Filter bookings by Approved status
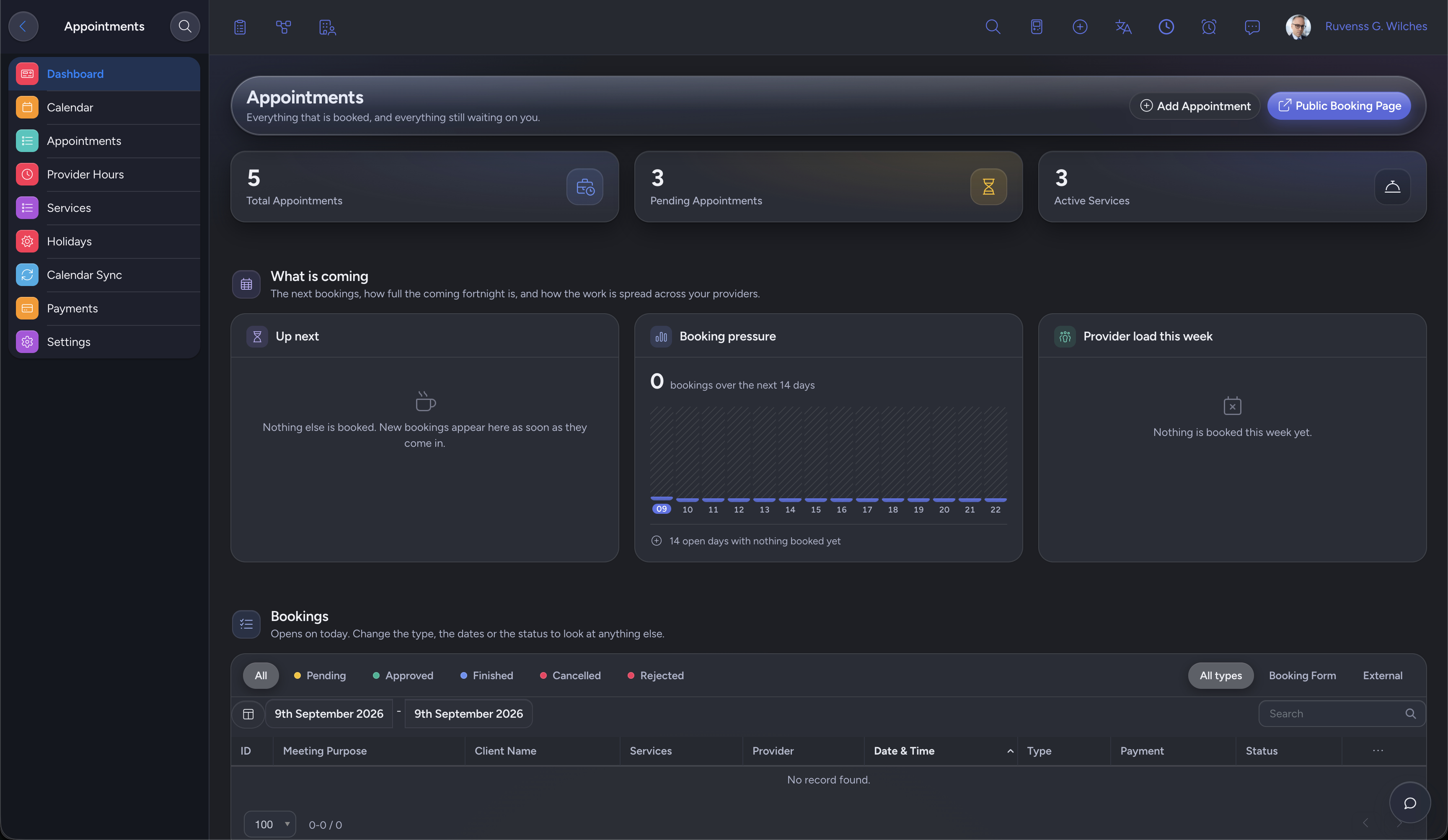Screen dimensions: 1448x840 403,675
